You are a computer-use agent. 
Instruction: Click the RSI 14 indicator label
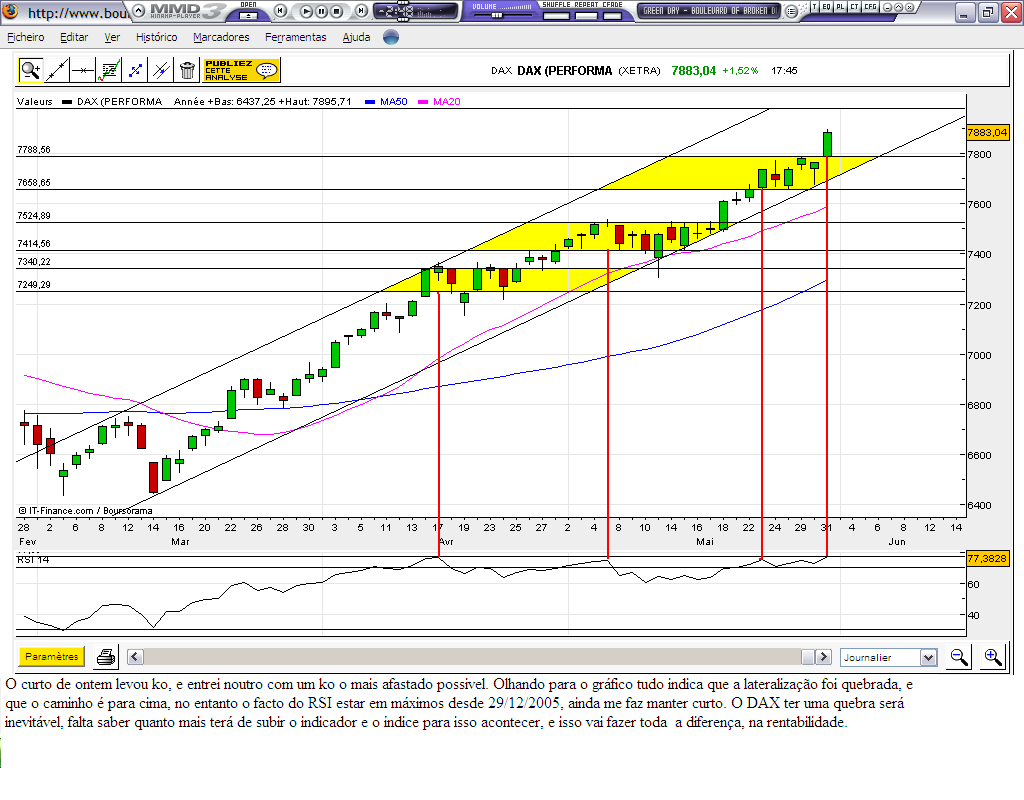33,559
